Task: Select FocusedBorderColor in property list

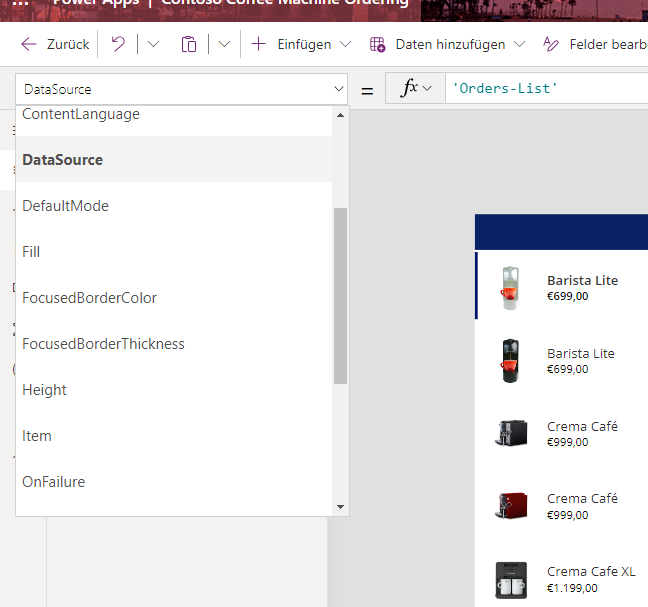Action: pyautogui.click(x=174, y=298)
